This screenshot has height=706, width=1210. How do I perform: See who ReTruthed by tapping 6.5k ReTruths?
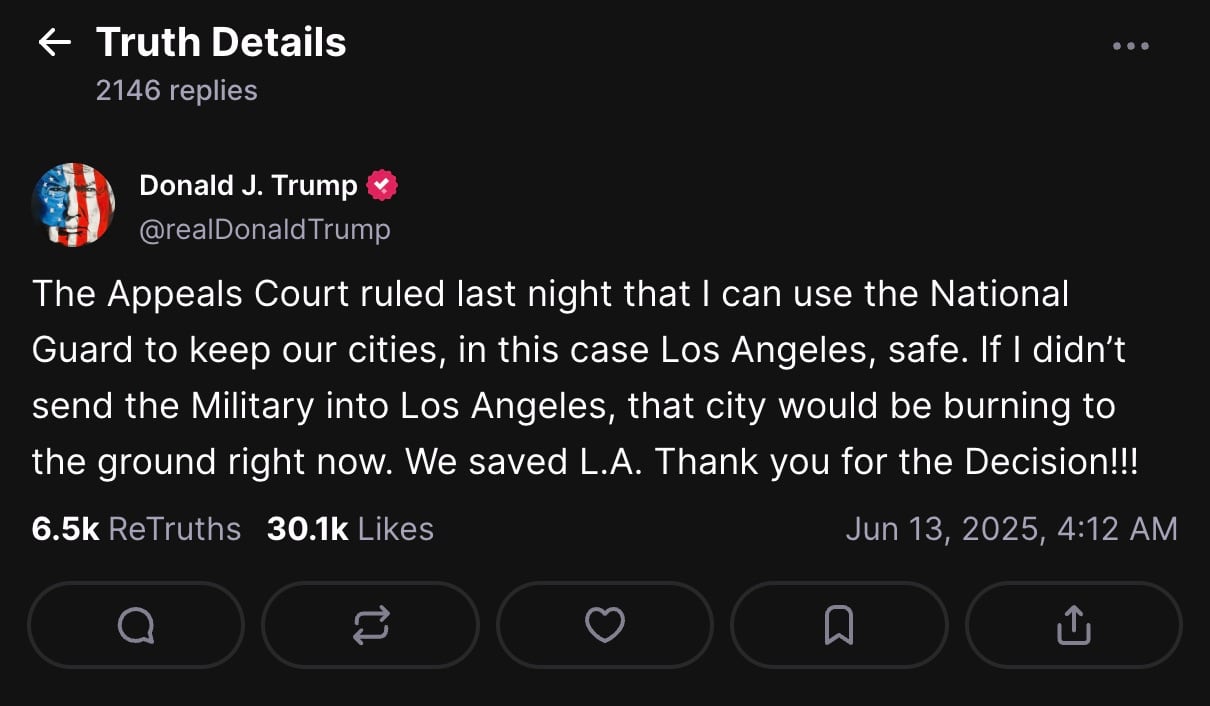point(136,528)
